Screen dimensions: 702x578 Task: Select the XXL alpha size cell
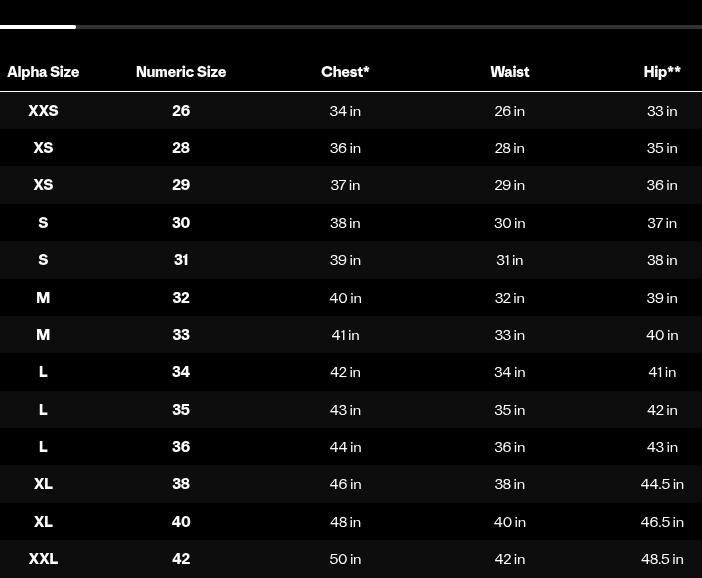[x=43, y=559]
